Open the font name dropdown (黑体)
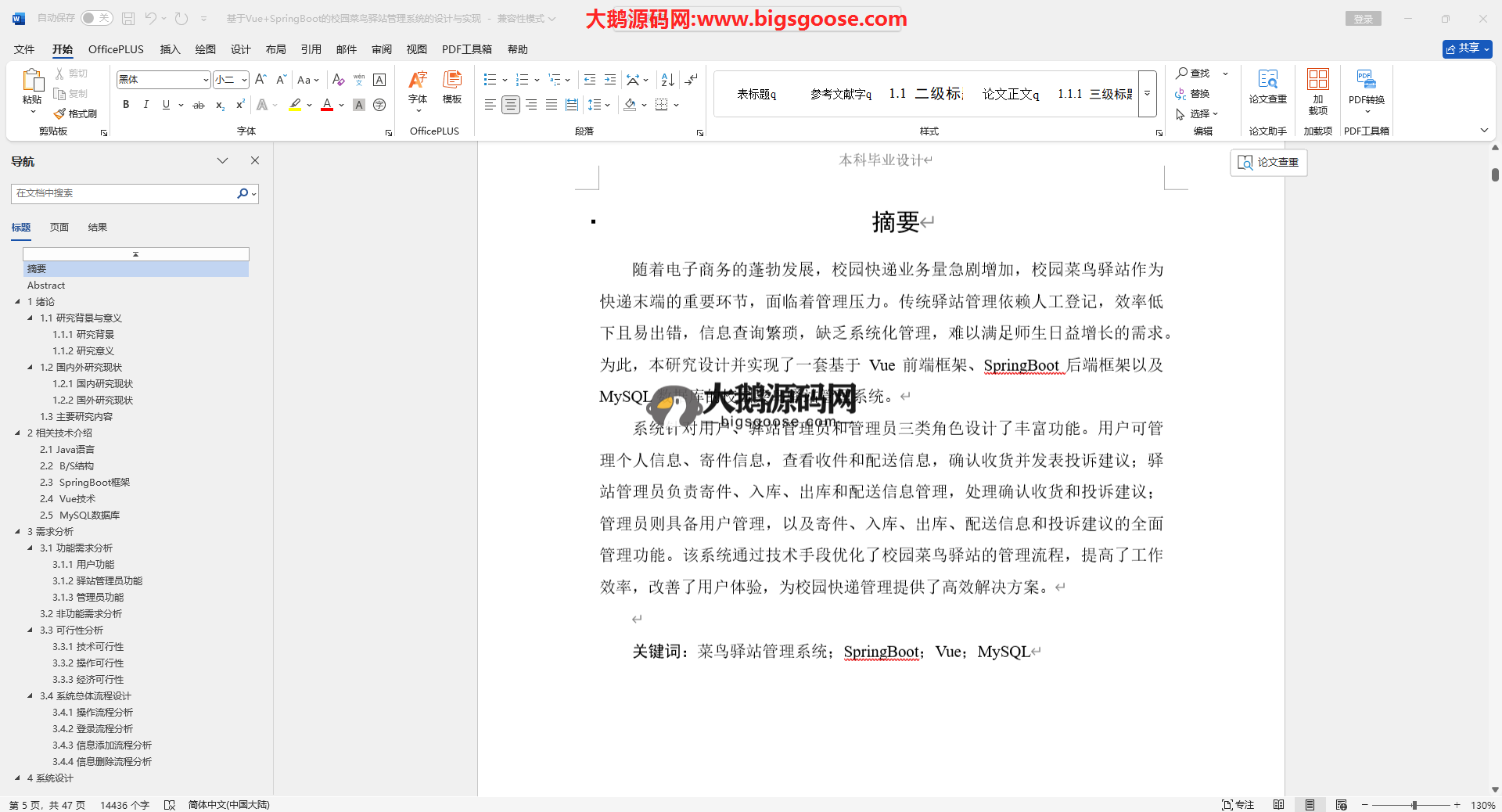The height and width of the screenshot is (812, 1502). (x=206, y=80)
